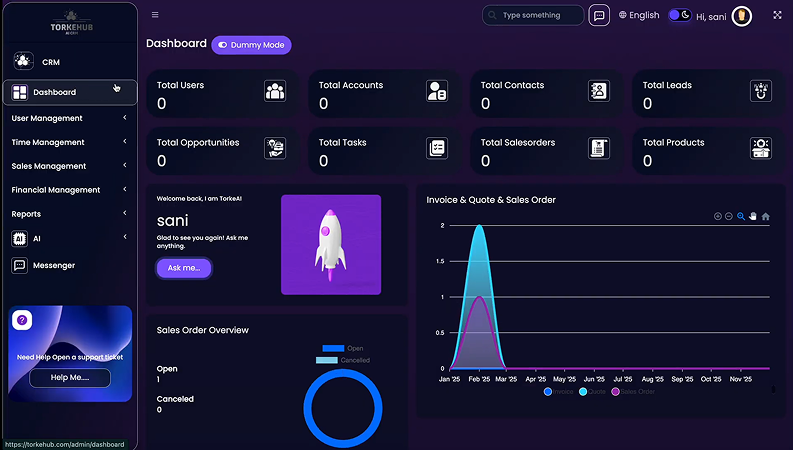Click the user avatar picture
793x450 pixels.
coord(742,16)
